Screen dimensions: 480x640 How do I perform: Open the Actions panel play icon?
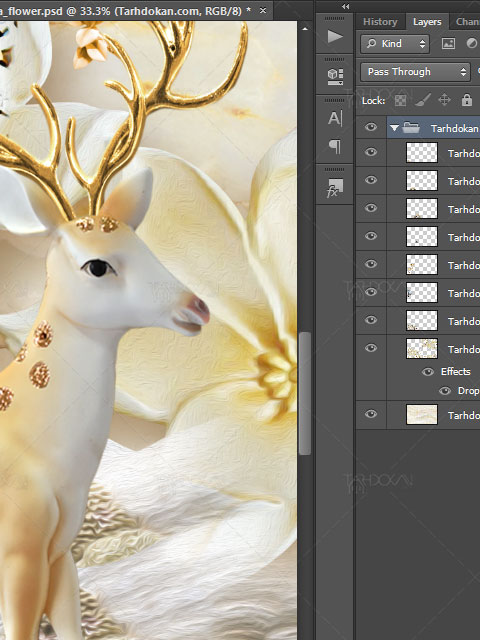click(x=335, y=36)
